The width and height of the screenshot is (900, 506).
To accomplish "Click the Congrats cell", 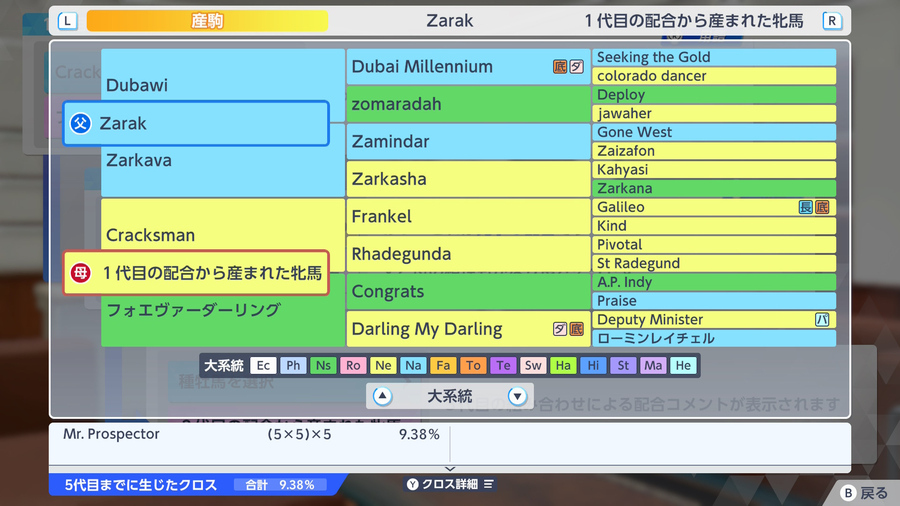I will pos(468,291).
